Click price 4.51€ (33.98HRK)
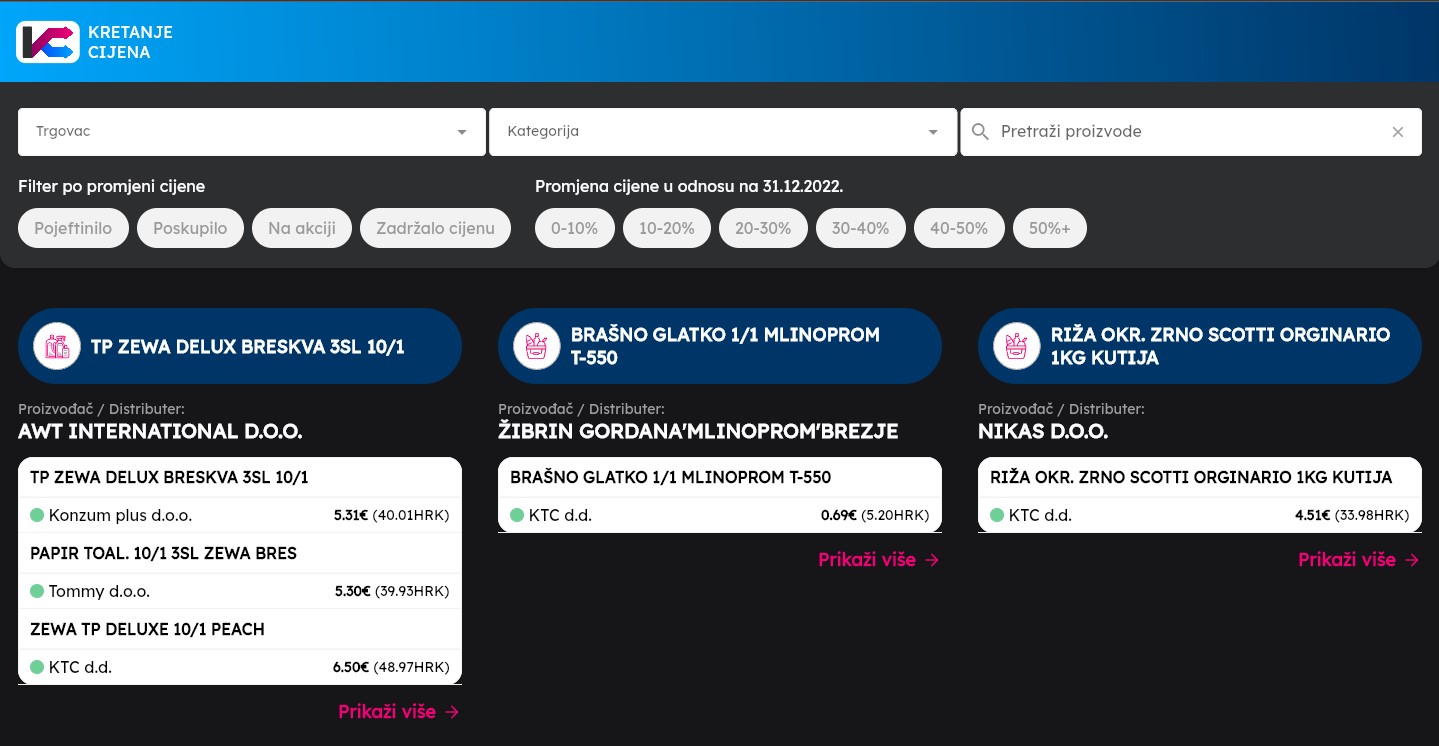1439x746 pixels. coord(1352,516)
